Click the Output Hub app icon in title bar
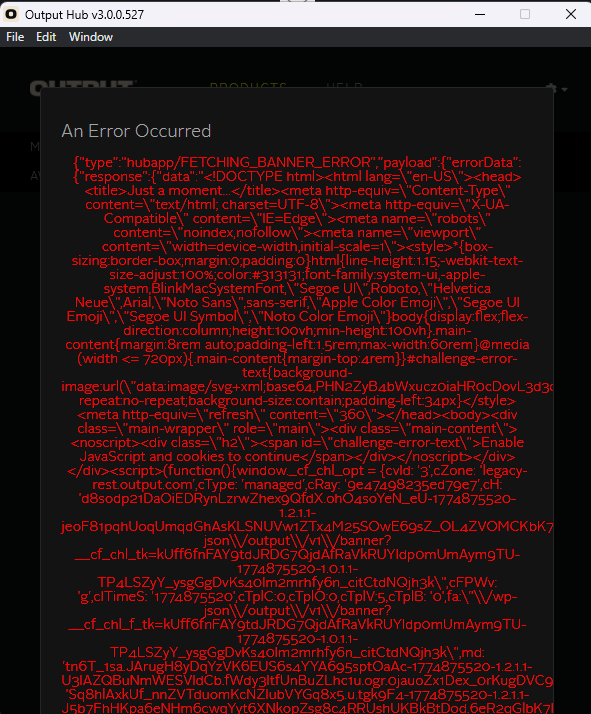 click(x=10, y=14)
